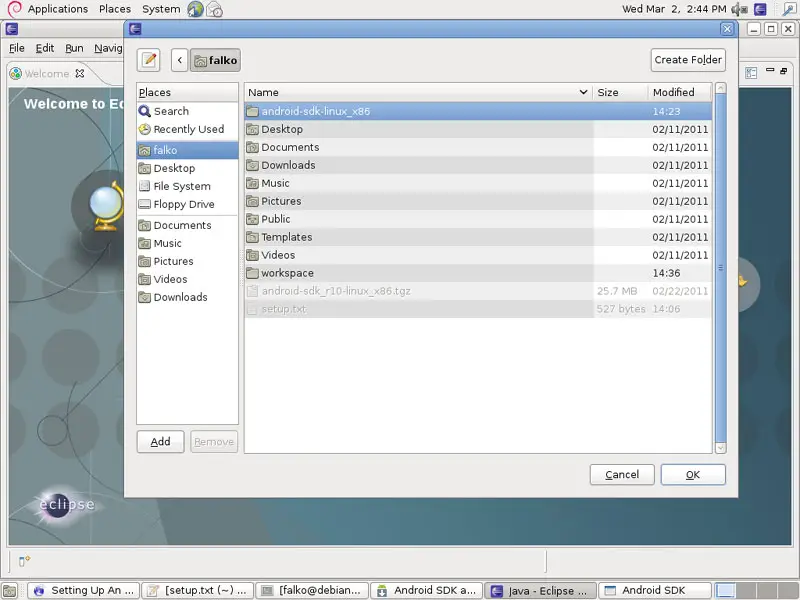
Task: Open the Applications menu in top panel
Action: point(58,9)
